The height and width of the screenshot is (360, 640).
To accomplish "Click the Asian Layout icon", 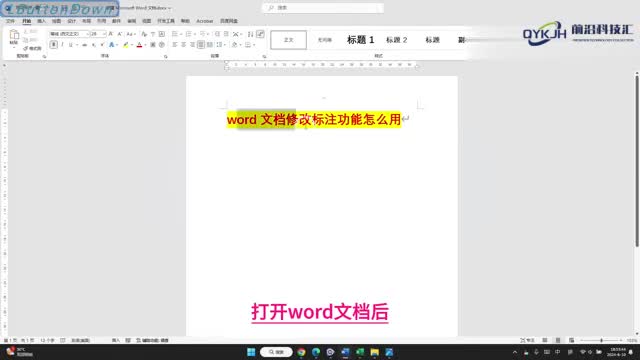I will (236, 34).
